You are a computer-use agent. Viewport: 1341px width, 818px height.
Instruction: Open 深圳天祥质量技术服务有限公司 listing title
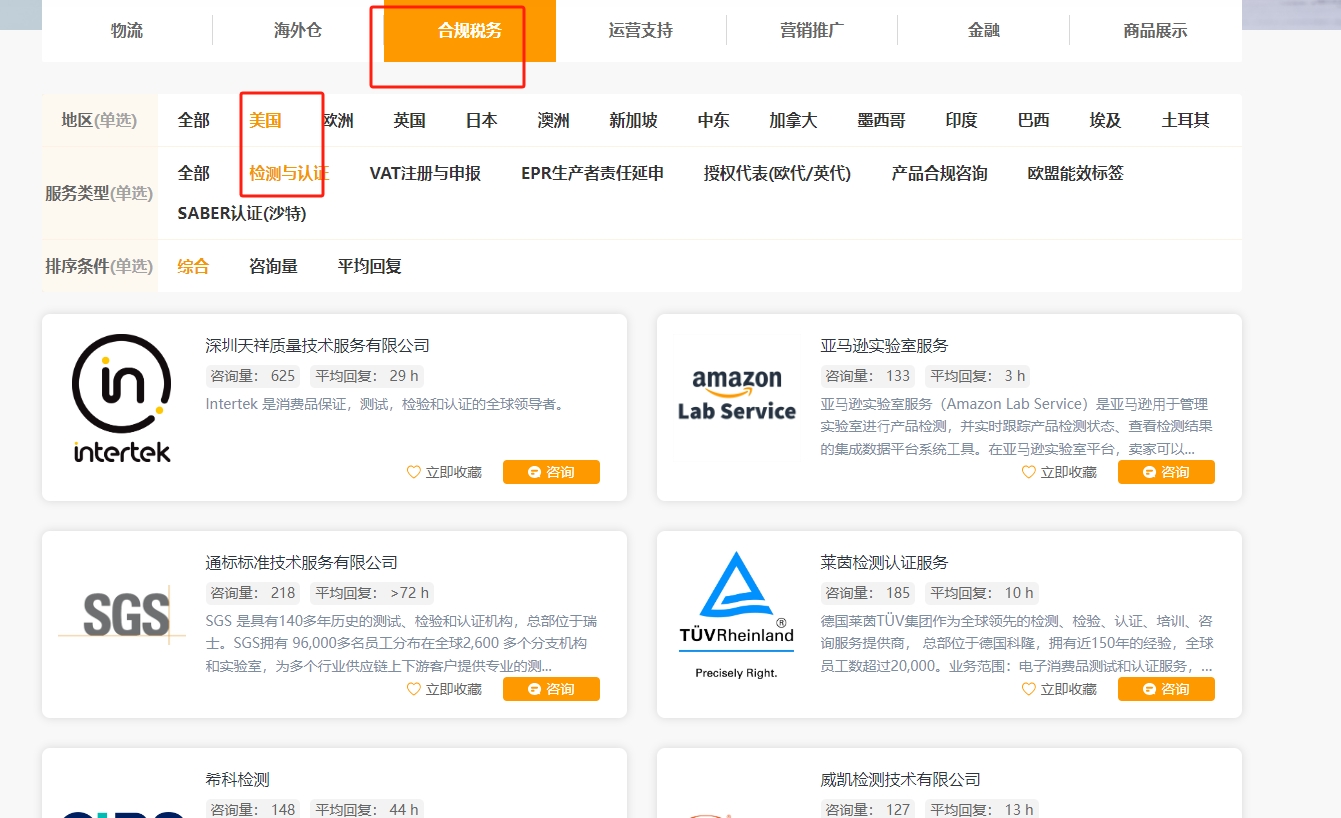318,345
